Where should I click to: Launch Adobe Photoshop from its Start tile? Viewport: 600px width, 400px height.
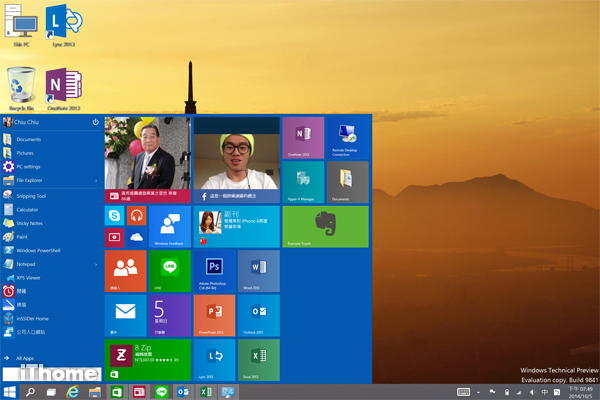tap(214, 270)
